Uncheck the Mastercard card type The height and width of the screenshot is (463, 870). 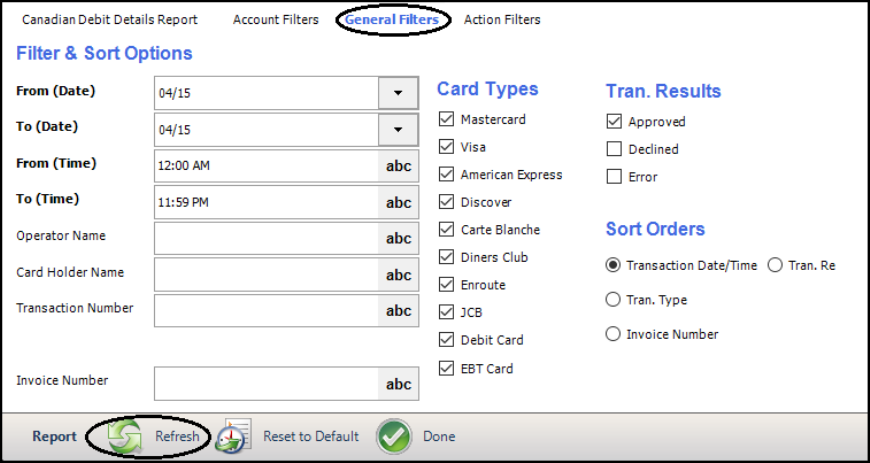coord(446,119)
